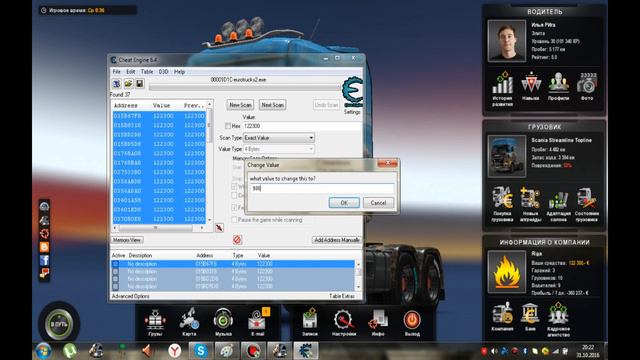Click the Next Scan button
The height and width of the screenshot is (360, 640).
coord(272,105)
